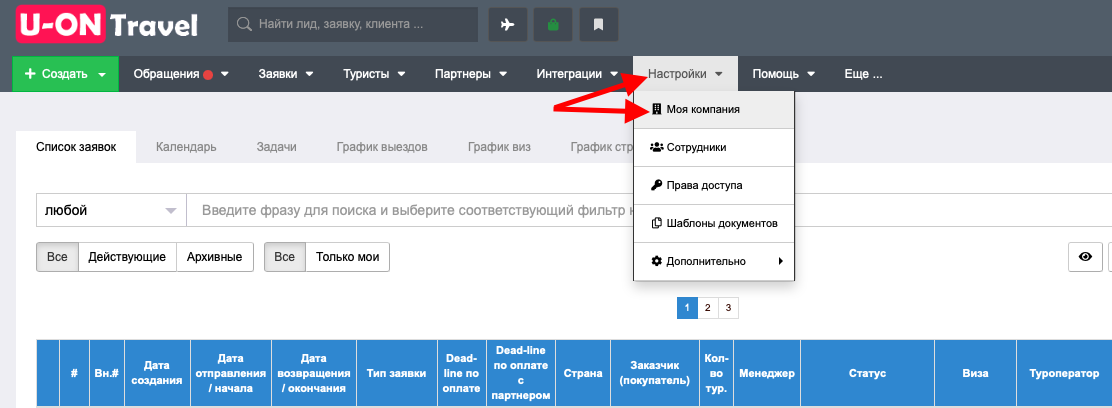Switch to the Задачи tab
The image size is (1112, 408).
pos(277,147)
